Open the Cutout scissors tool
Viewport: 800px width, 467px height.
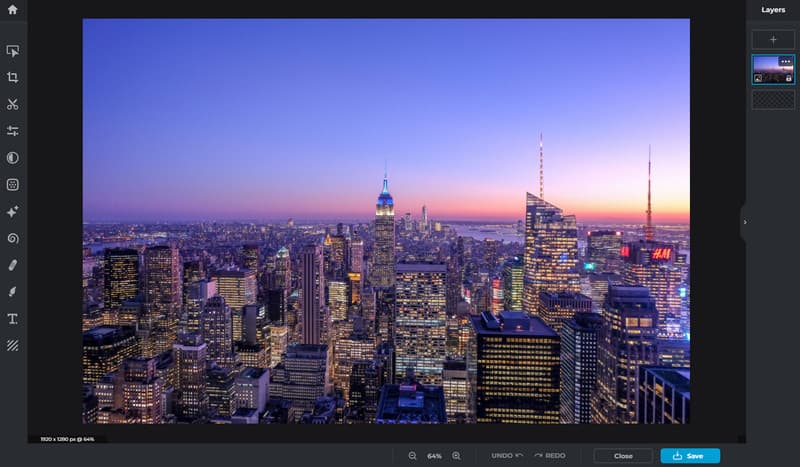pyautogui.click(x=13, y=104)
